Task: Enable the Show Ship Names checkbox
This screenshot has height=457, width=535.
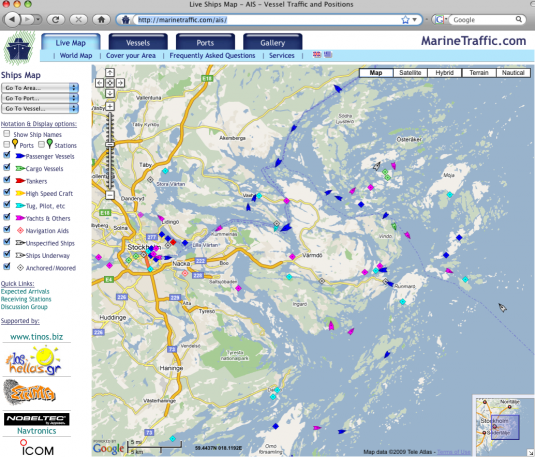Action: [x=6, y=133]
